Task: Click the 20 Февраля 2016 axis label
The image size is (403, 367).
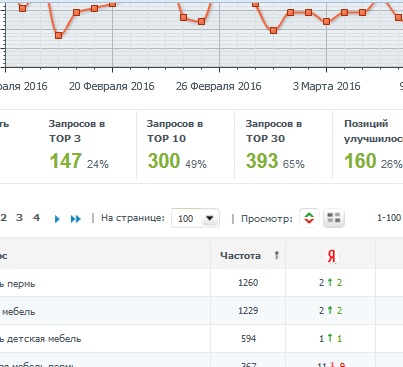Action: click(112, 86)
